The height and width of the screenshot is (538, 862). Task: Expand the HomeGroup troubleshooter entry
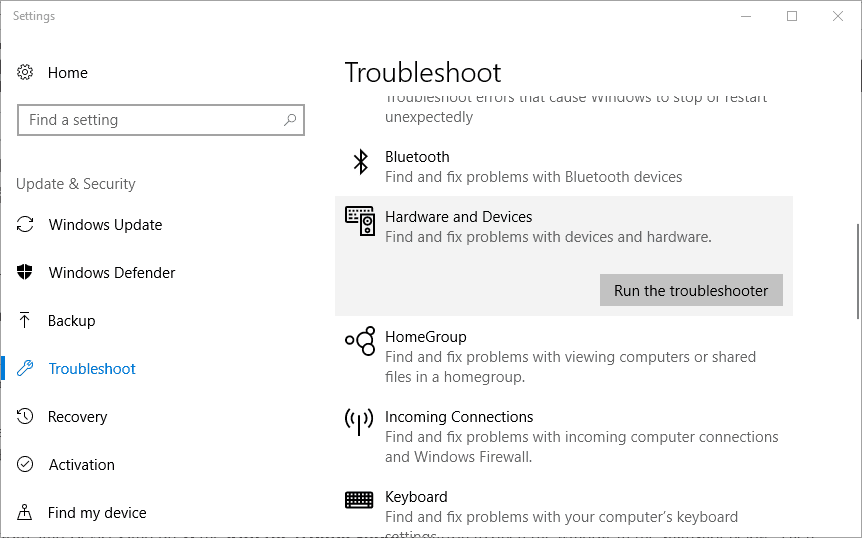563,356
